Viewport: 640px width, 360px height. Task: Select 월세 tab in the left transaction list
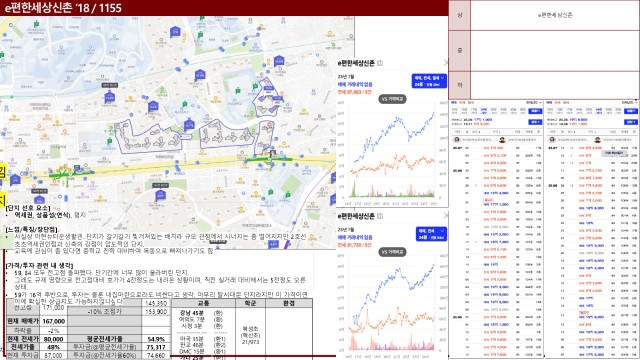click(471, 103)
